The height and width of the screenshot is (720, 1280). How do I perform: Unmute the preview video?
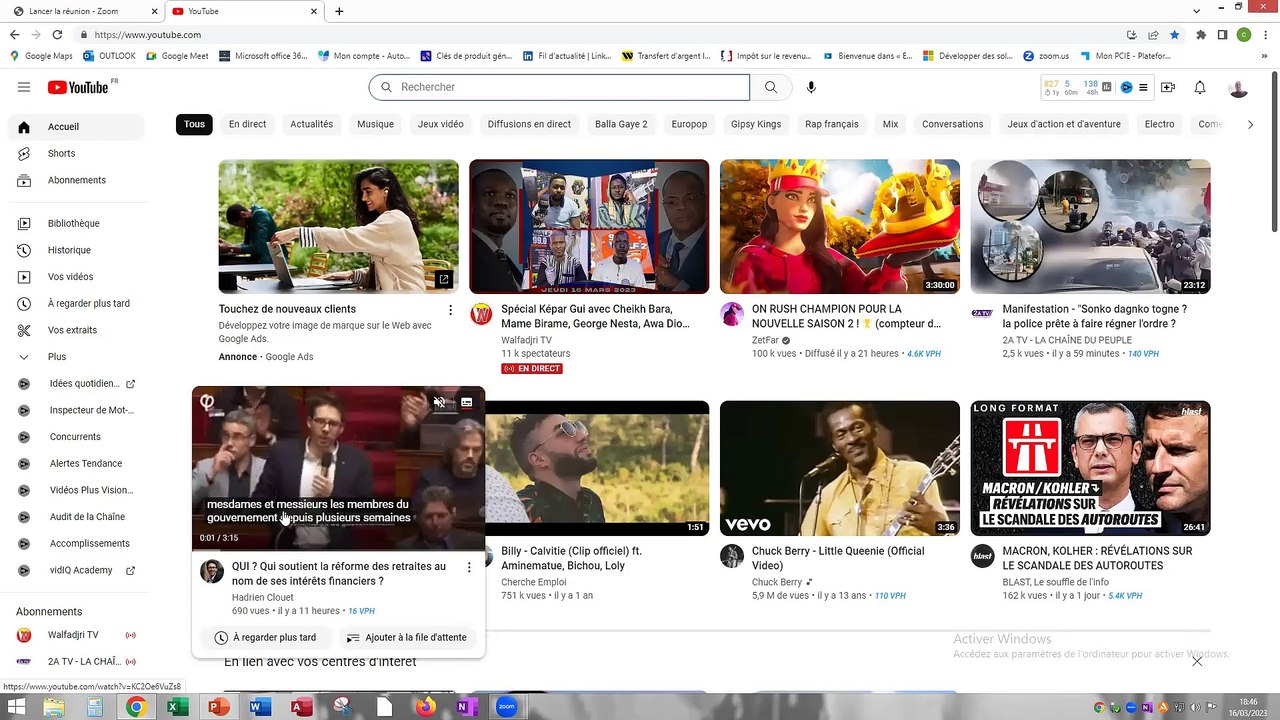(x=439, y=402)
